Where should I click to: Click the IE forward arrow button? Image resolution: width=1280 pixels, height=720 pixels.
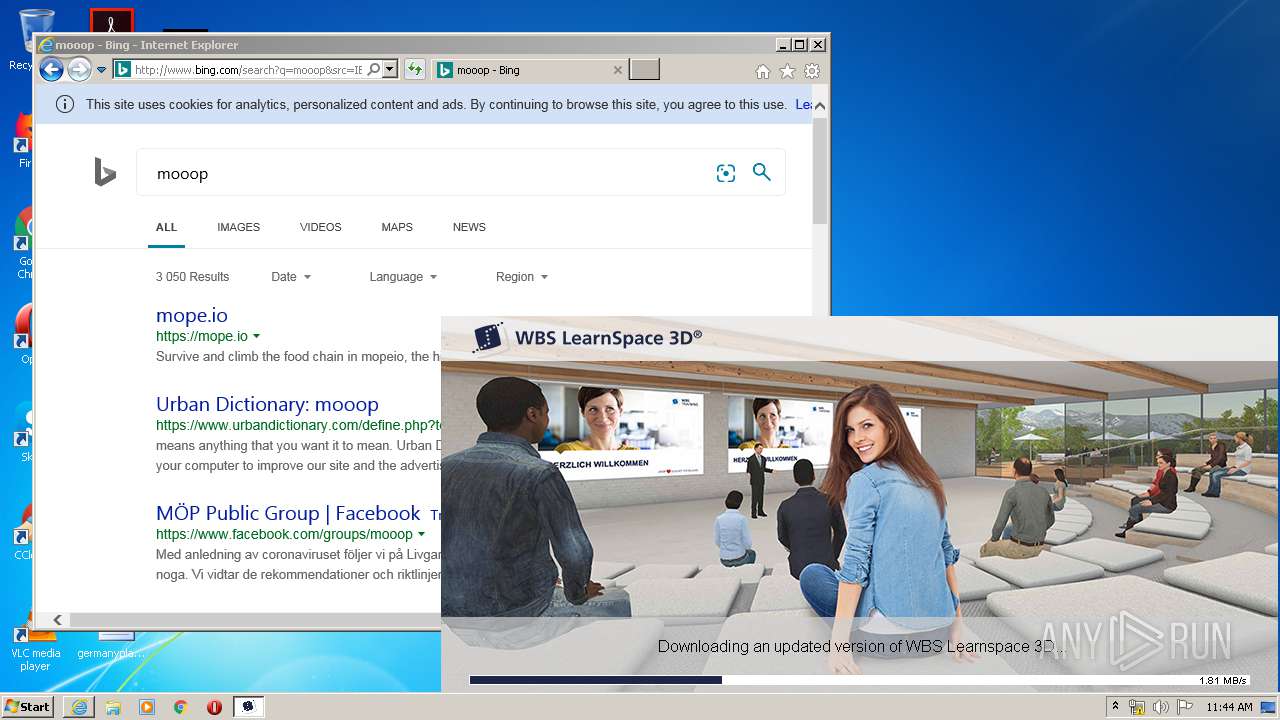click(x=79, y=69)
